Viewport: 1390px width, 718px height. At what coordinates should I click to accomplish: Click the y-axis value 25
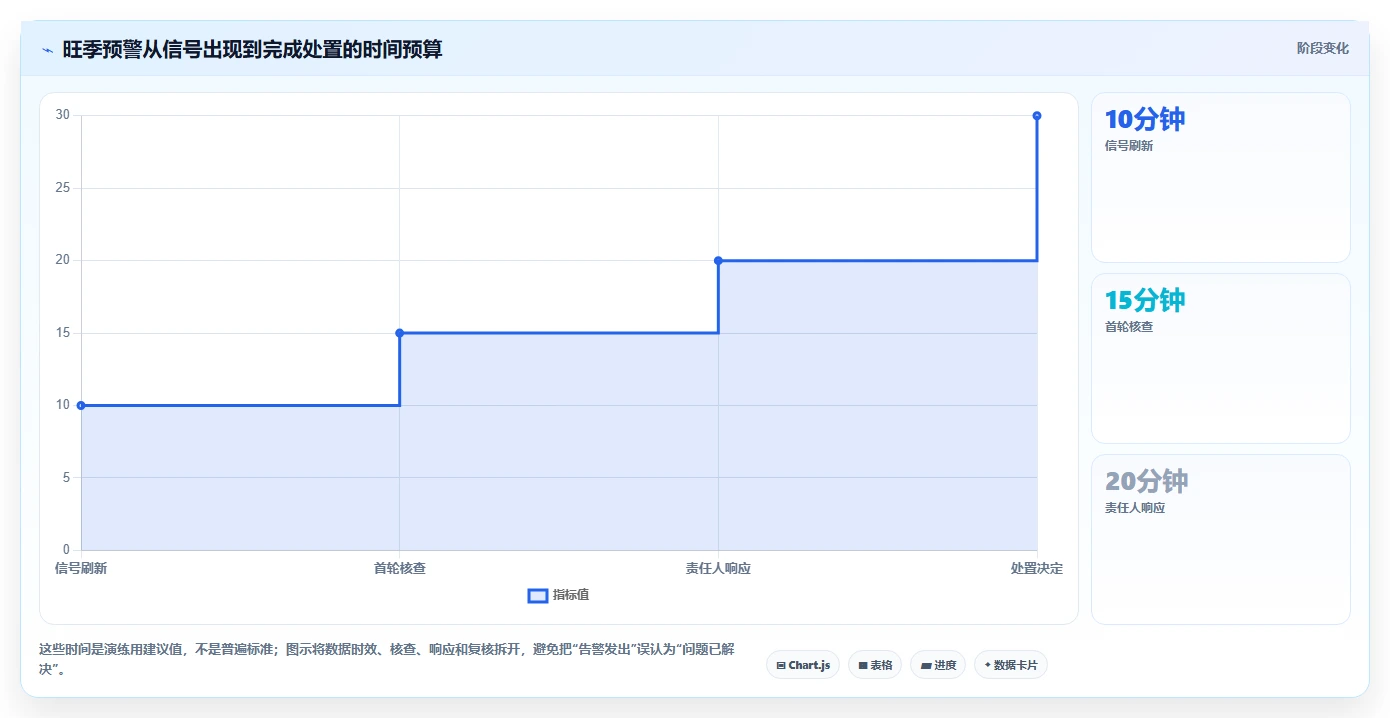(x=63, y=188)
